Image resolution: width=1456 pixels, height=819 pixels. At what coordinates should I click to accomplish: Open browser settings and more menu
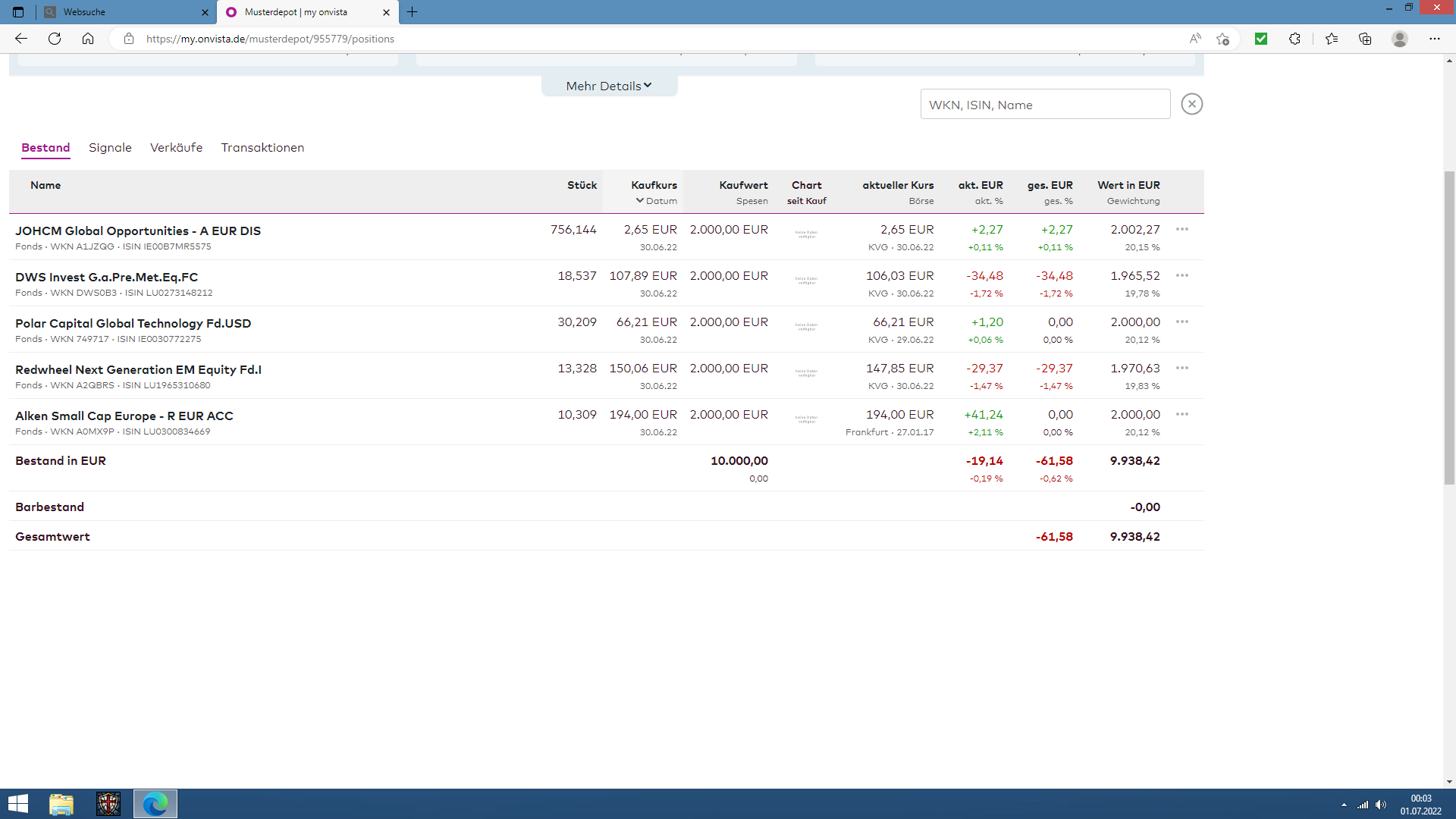tap(1434, 39)
